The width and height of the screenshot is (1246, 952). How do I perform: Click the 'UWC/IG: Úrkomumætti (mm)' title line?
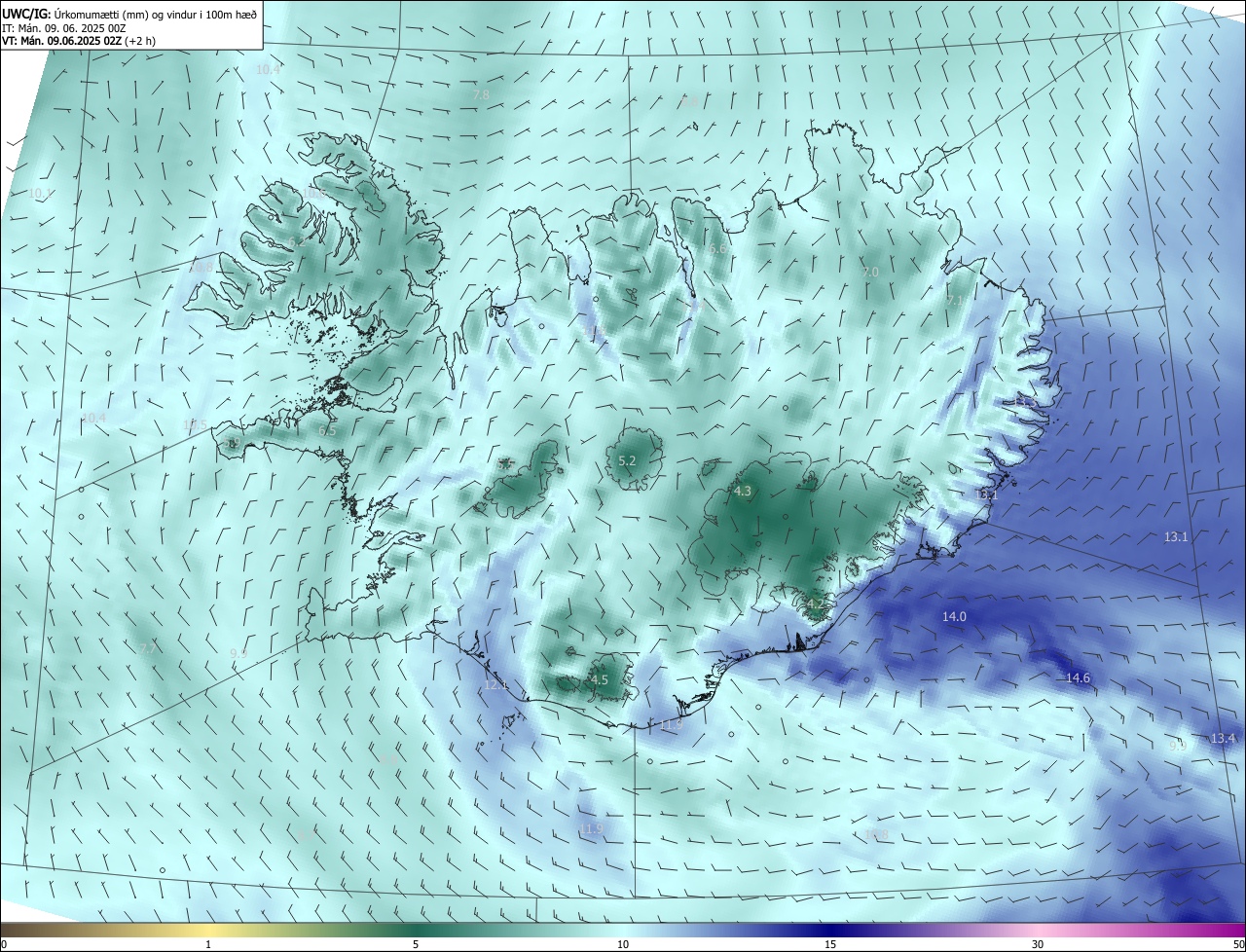(x=129, y=13)
